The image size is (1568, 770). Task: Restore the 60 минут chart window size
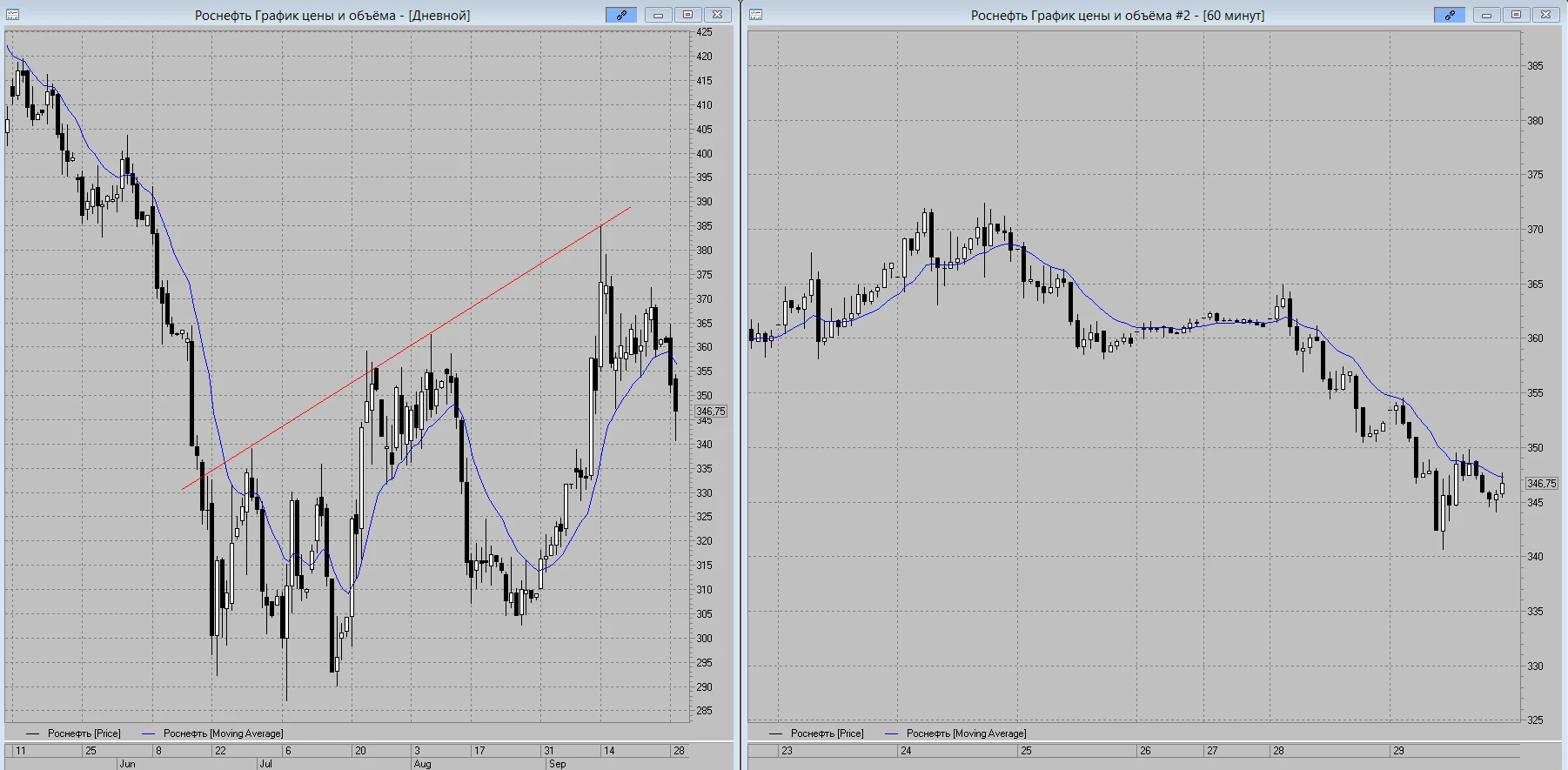tap(1516, 15)
